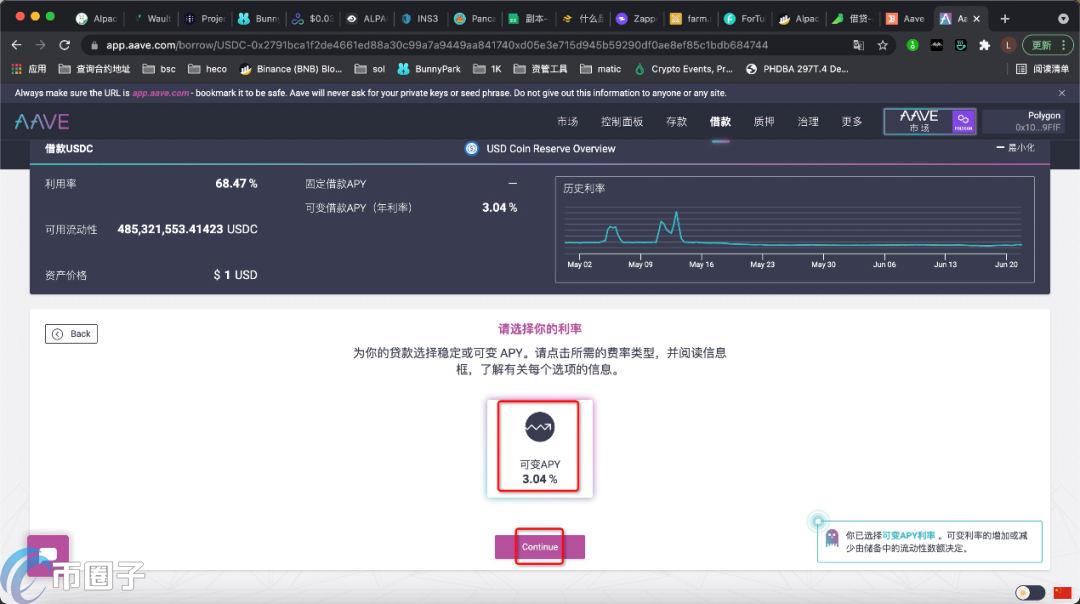Open the green circle browser extension

[912, 45]
